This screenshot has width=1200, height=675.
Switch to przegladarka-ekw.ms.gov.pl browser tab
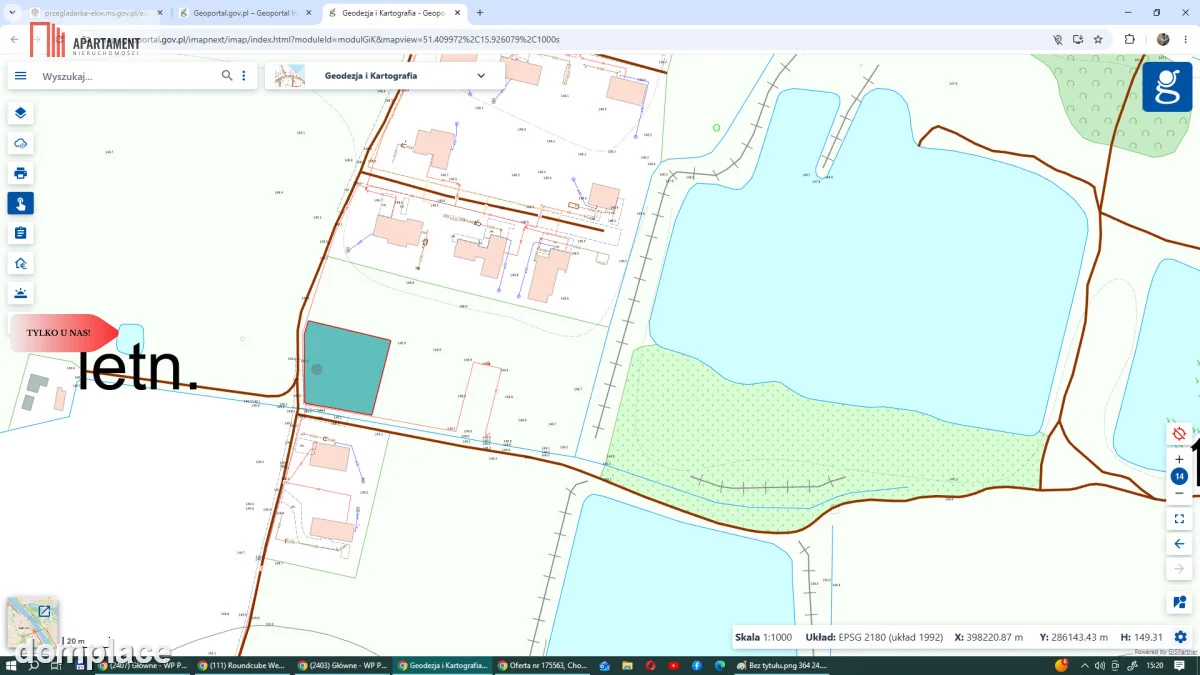point(96,13)
